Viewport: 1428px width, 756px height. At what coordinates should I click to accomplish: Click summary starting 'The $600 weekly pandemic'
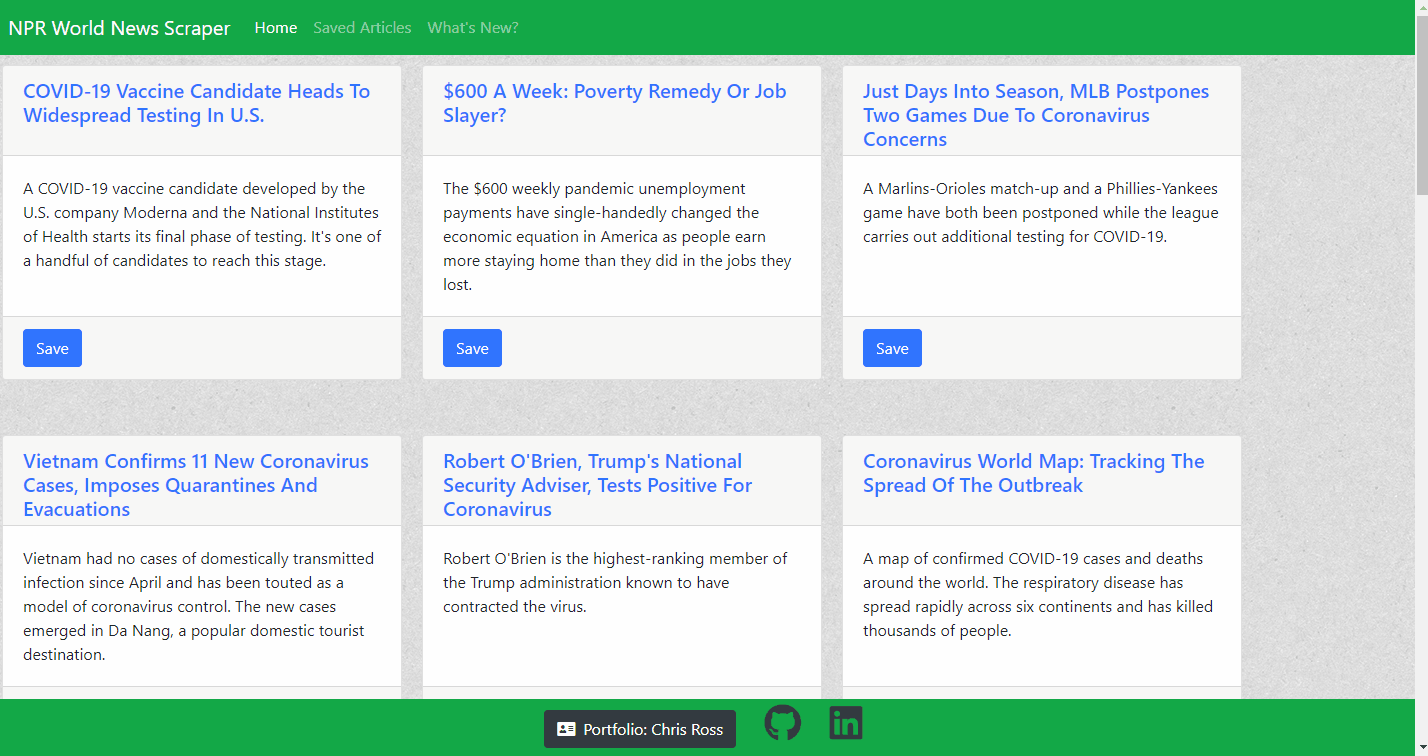pyautogui.click(x=617, y=237)
